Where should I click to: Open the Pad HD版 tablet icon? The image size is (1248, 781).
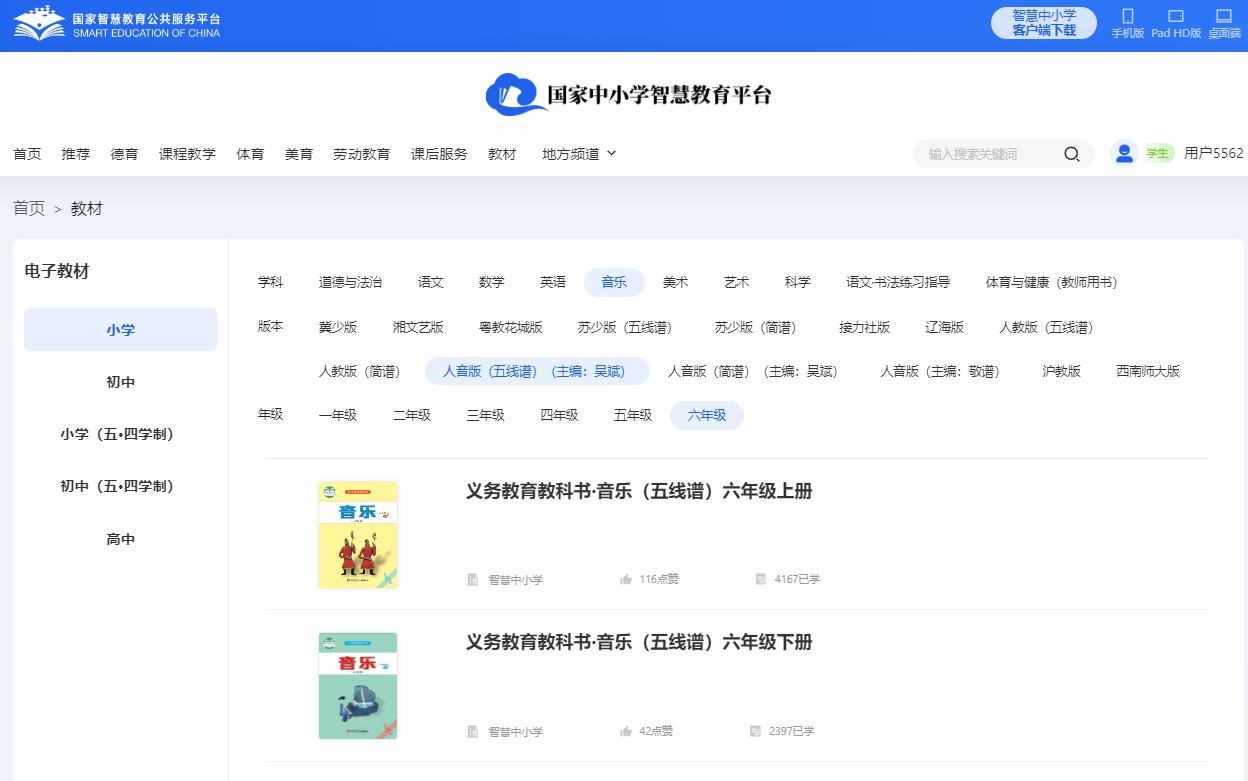(x=1176, y=16)
